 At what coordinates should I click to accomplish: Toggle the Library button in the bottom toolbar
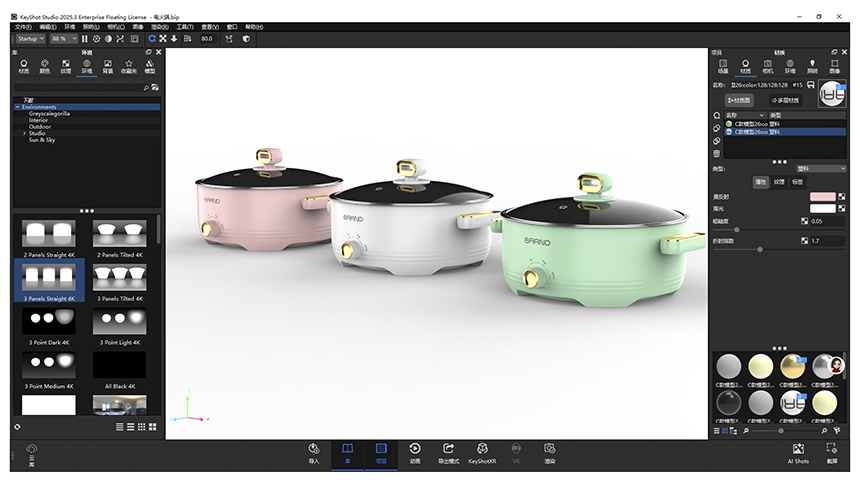[347, 454]
